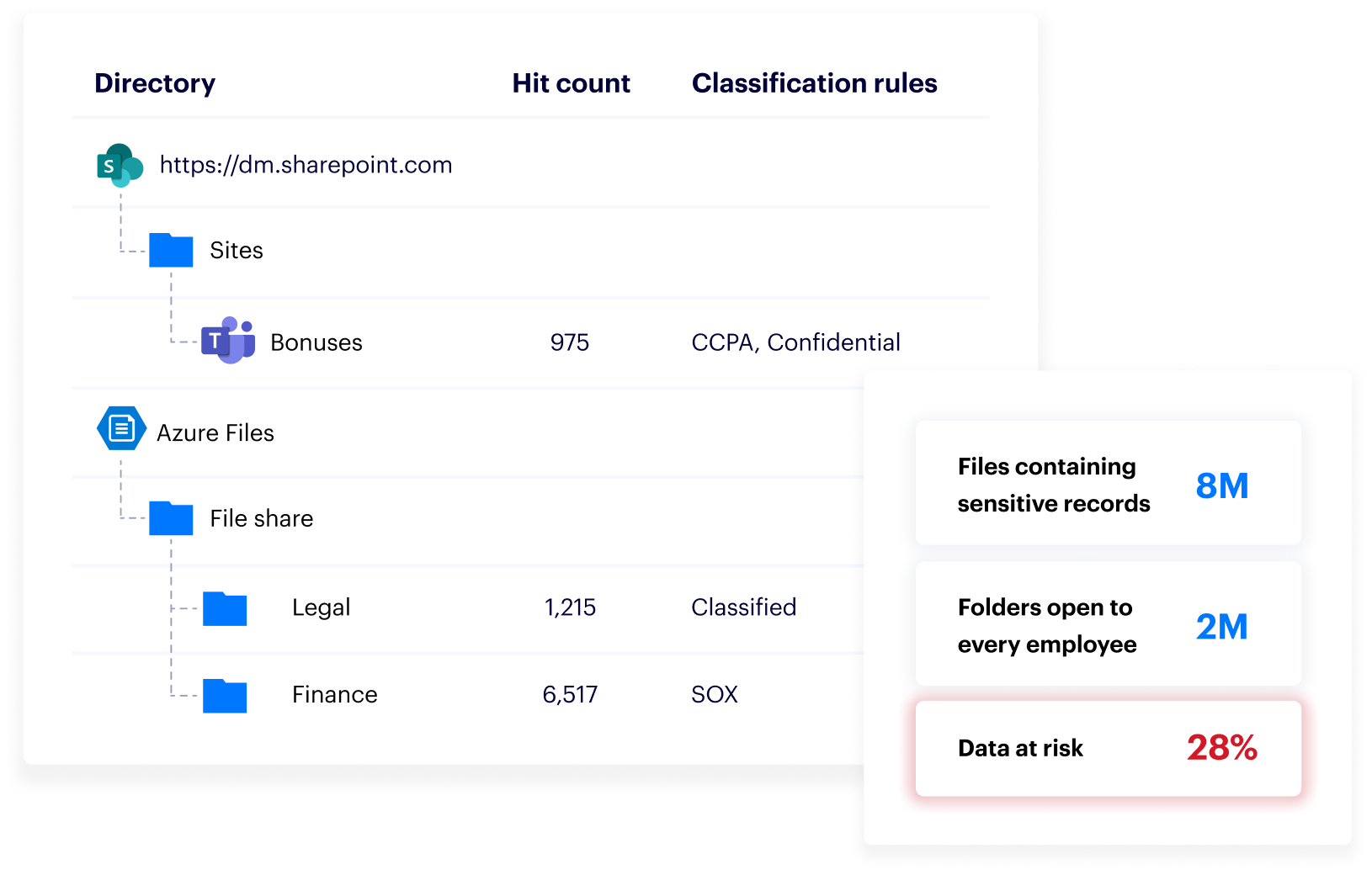Image resolution: width=1372 pixels, height=875 pixels.
Task: Click the Legal folder icon
Action: pos(225,608)
